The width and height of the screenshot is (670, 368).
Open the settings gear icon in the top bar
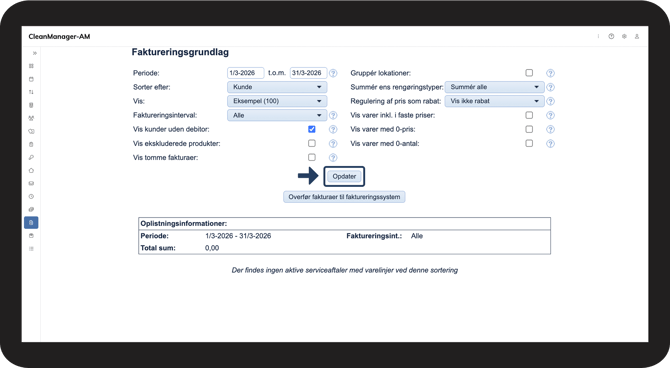[624, 37]
